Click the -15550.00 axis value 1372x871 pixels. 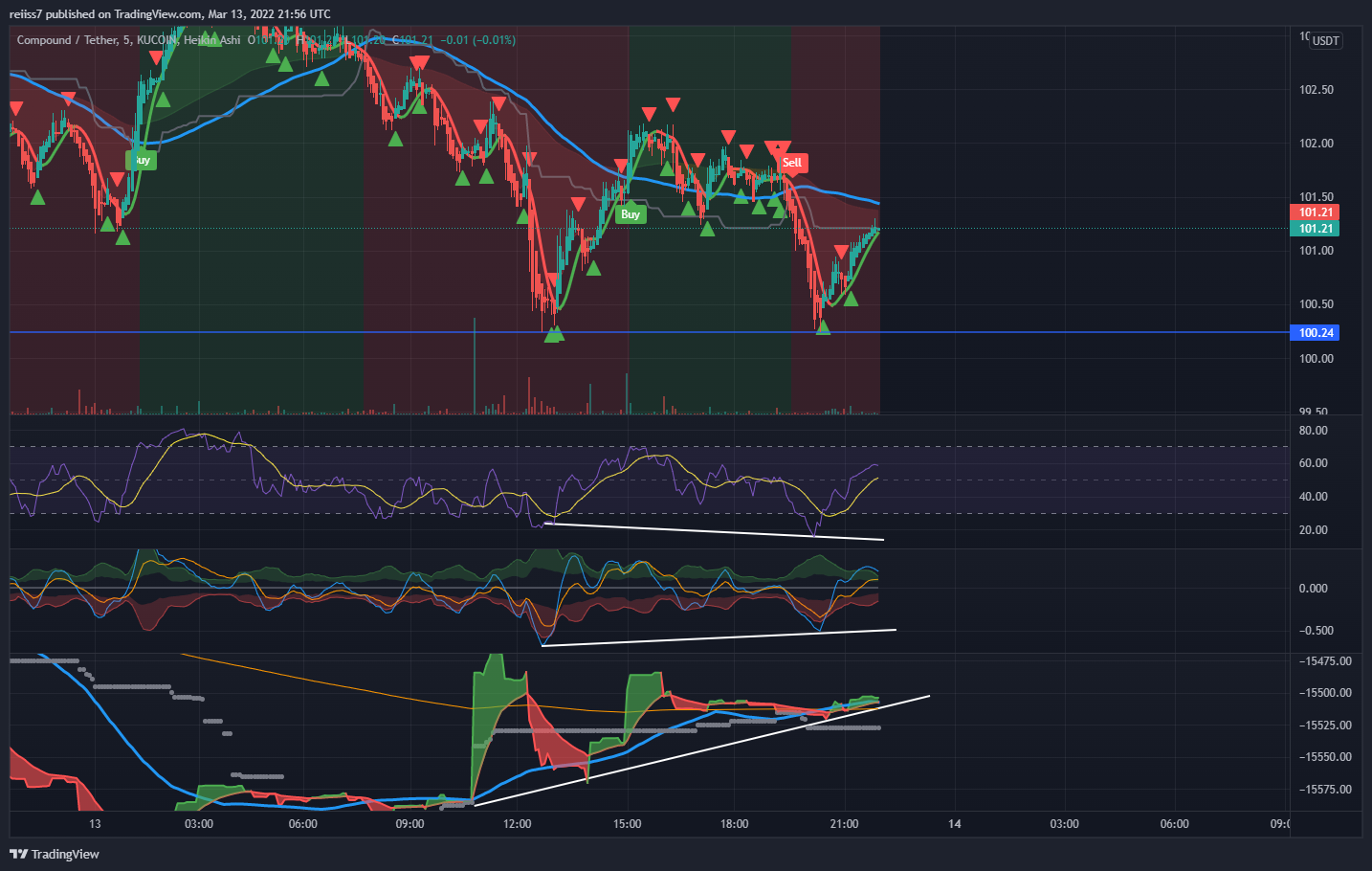[x=1325, y=757]
